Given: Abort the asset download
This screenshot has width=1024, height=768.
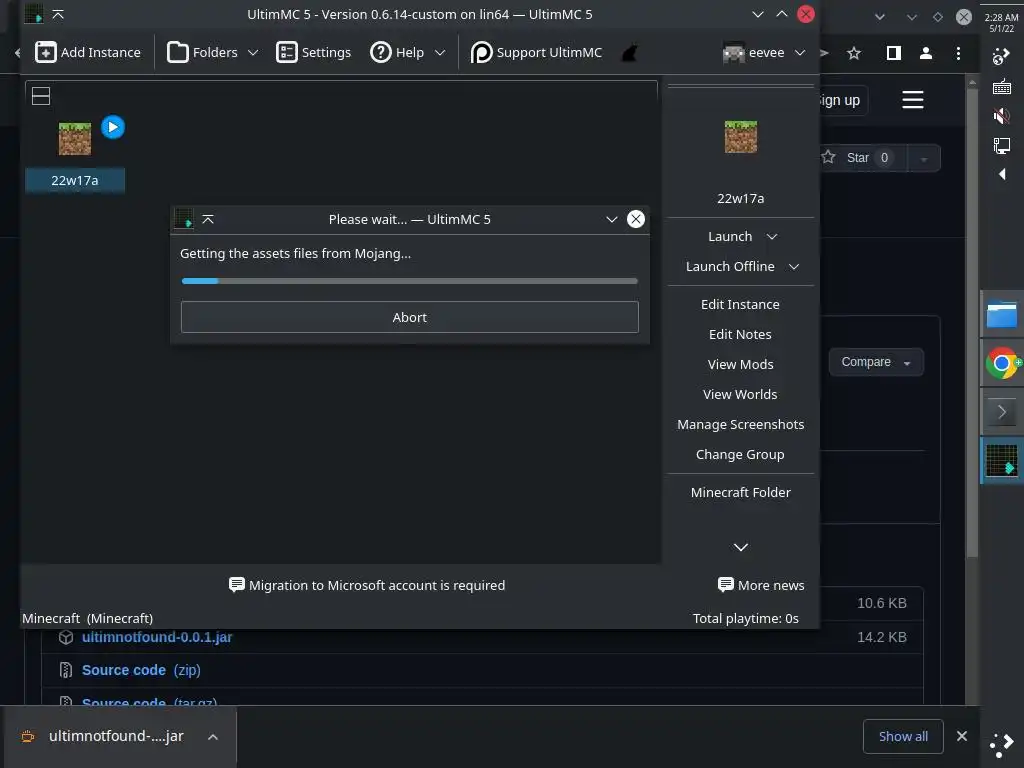Looking at the screenshot, I should click(409, 317).
